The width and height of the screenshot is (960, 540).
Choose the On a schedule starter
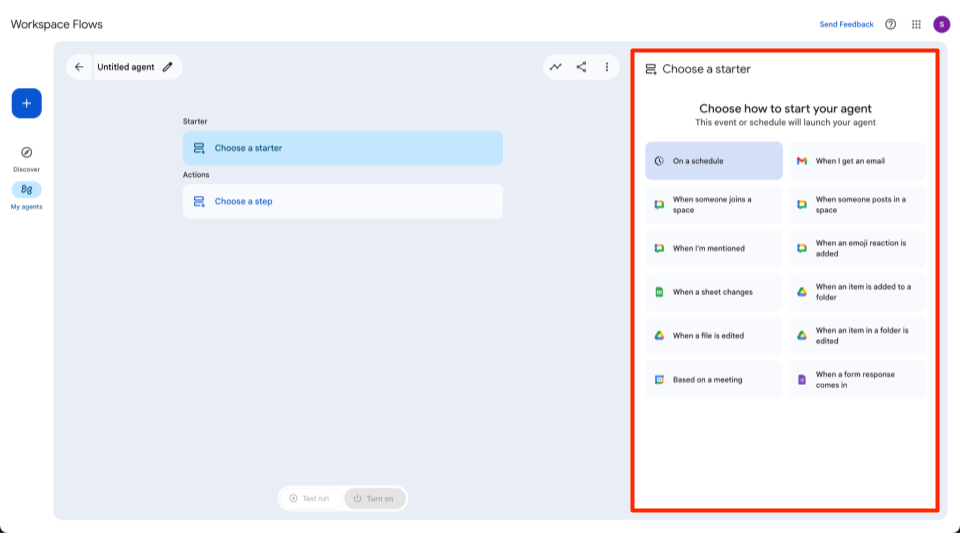coord(713,161)
